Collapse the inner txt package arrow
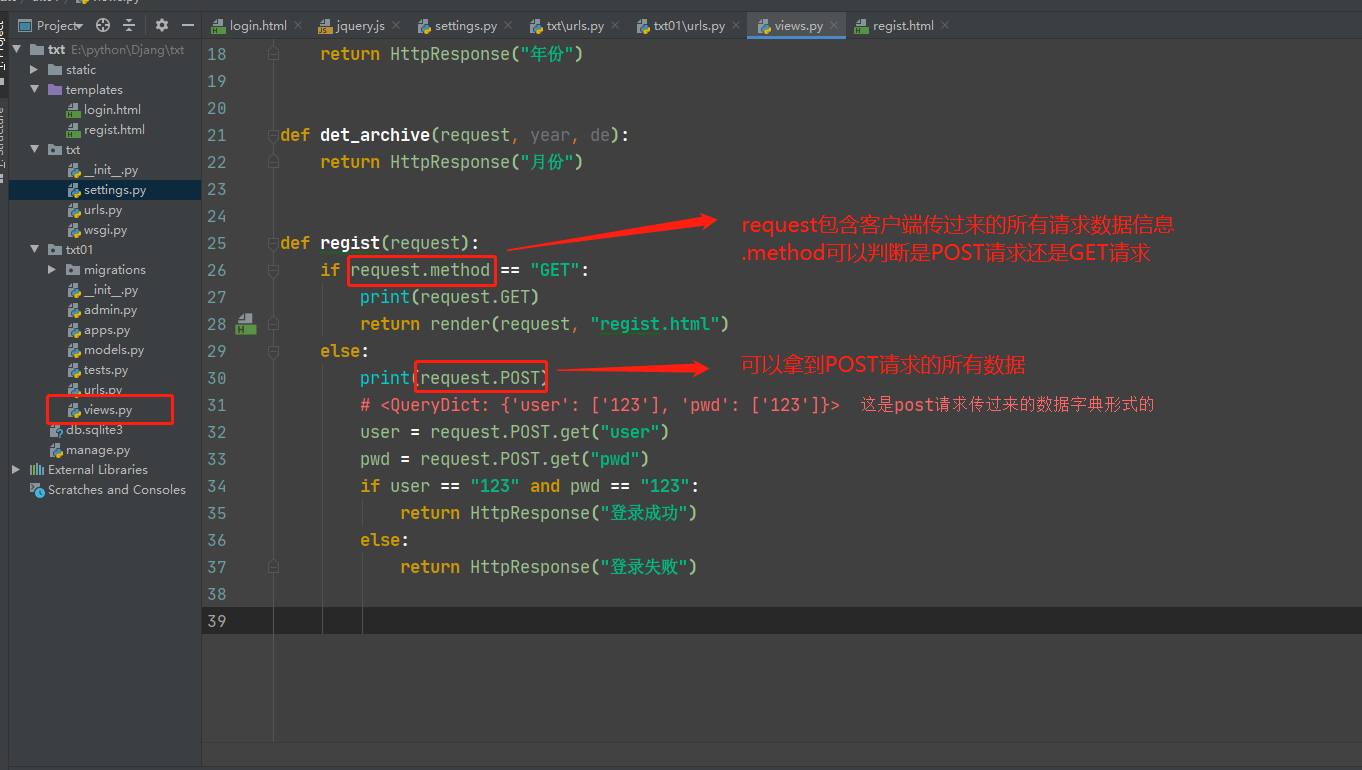The height and width of the screenshot is (770, 1362). (34, 149)
